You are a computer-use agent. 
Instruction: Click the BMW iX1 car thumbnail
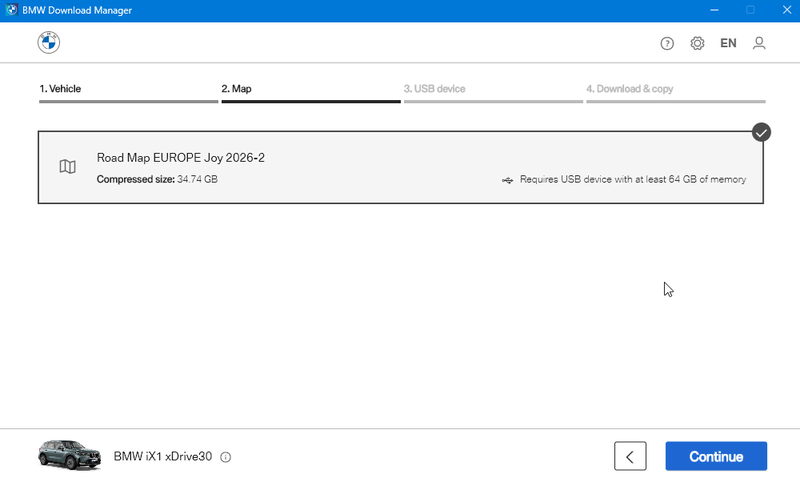click(69, 455)
